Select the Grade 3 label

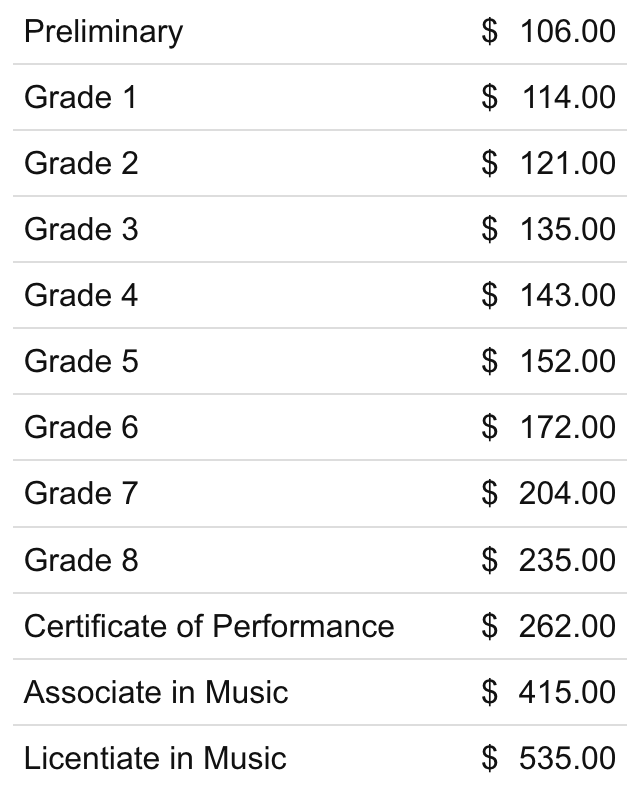tap(81, 230)
